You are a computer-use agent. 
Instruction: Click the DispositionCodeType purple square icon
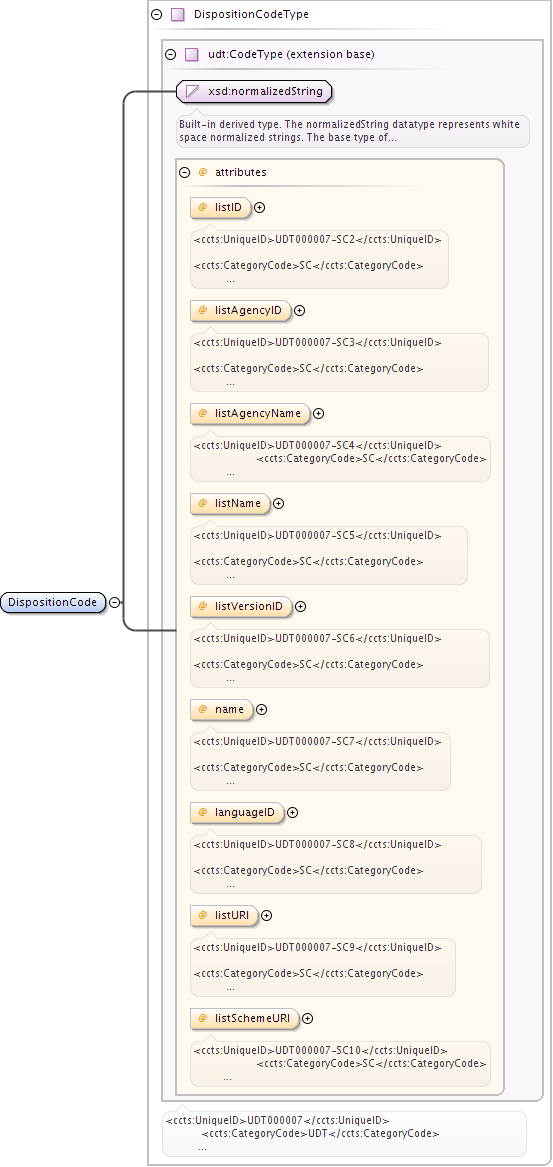click(x=178, y=14)
